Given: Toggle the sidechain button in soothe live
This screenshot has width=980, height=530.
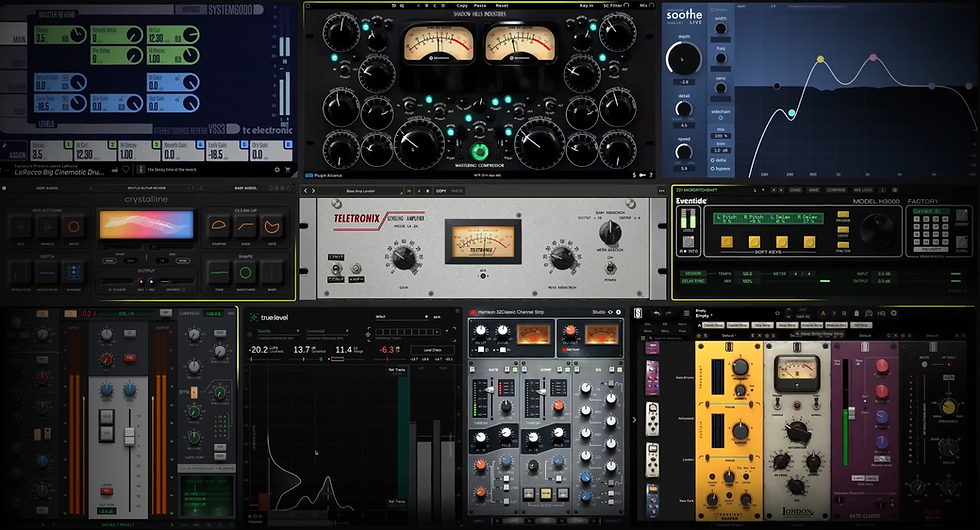Looking at the screenshot, I should click(721, 118).
